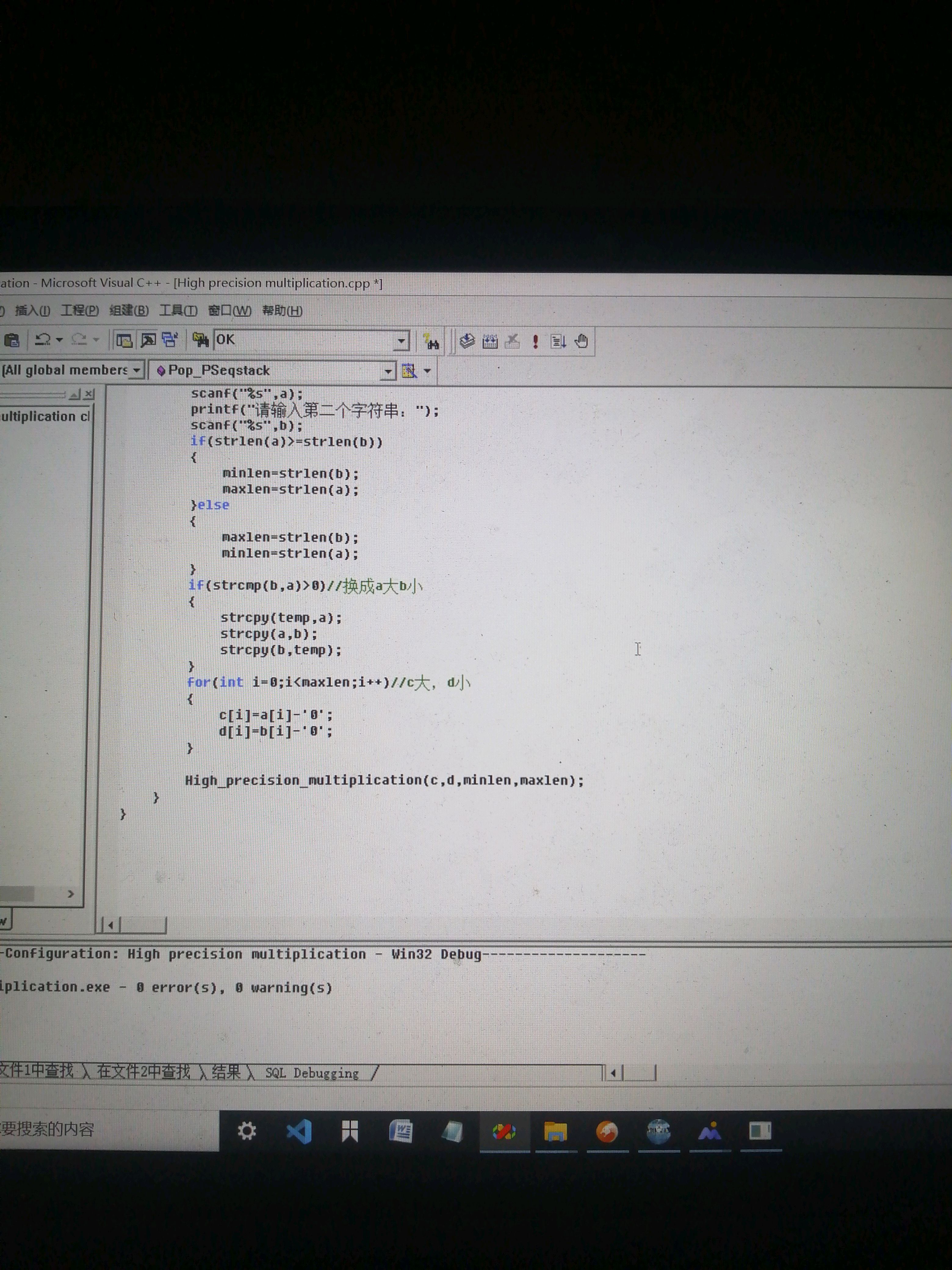Open the Redo history dropdown arrow
The width and height of the screenshot is (952, 1270).
(96, 340)
